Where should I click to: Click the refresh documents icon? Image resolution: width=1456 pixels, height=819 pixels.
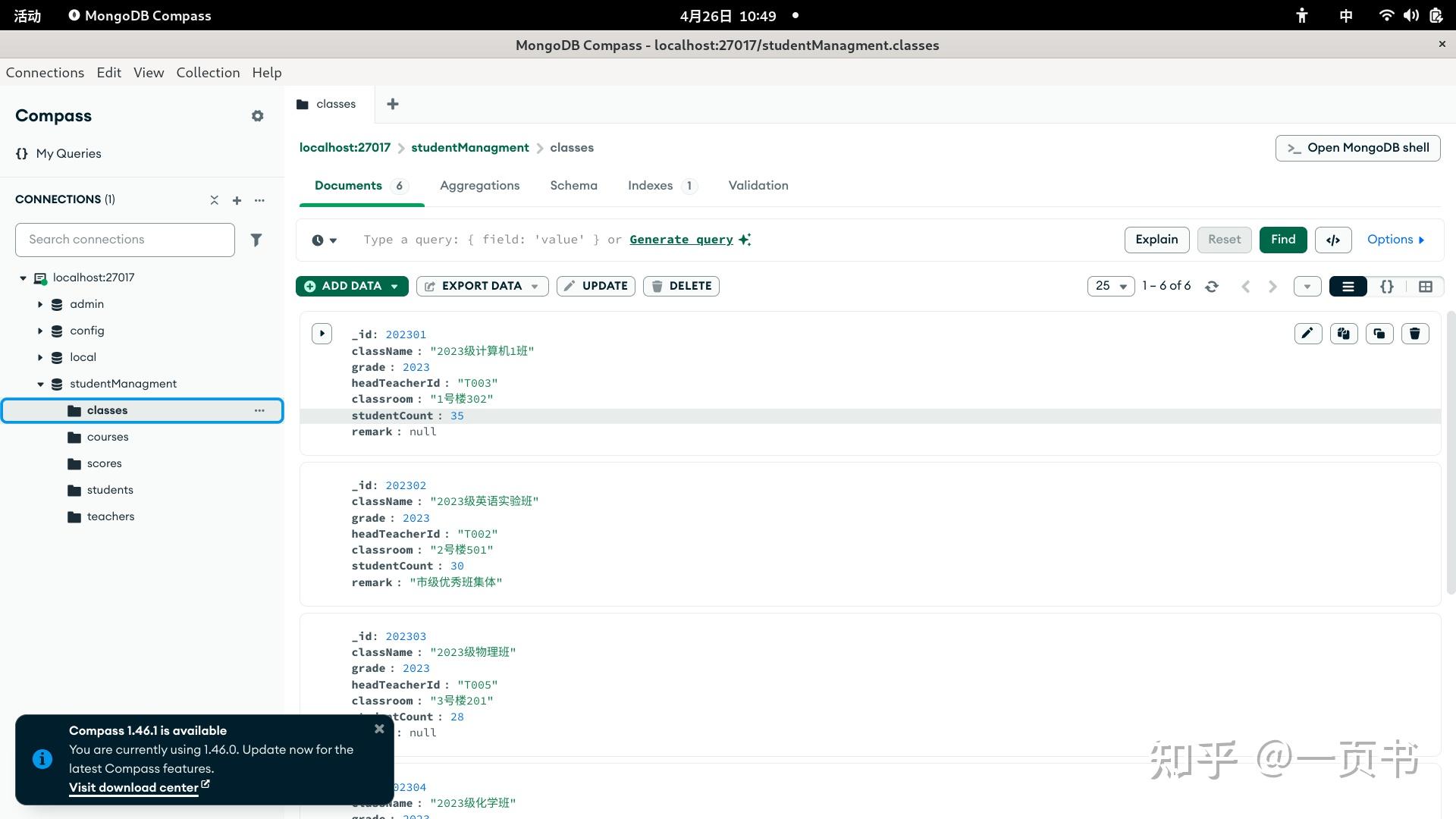[x=1212, y=287]
